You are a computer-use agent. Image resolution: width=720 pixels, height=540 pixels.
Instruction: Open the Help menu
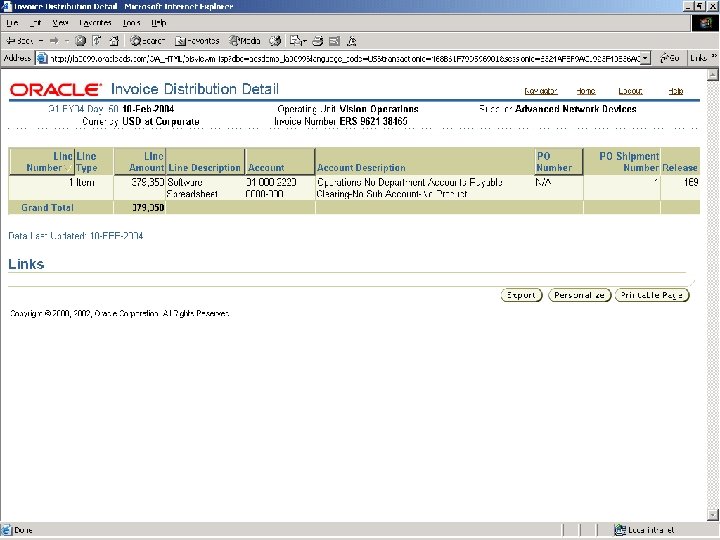tap(159, 22)
